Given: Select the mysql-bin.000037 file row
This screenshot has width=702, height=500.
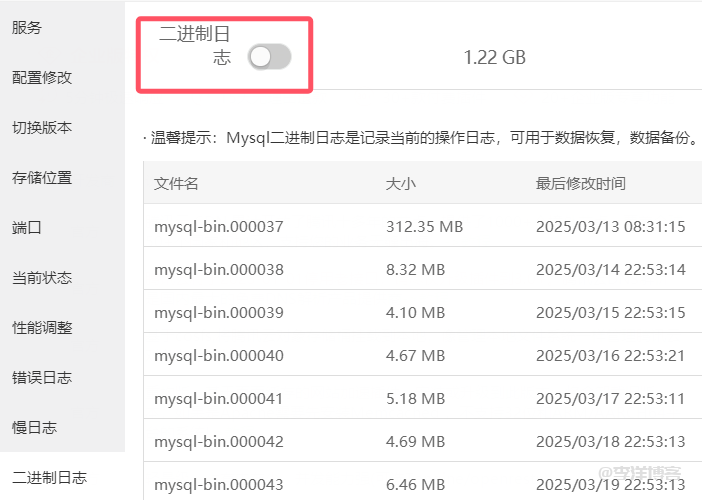Looking at the screenshot, I should pos(219,227).
